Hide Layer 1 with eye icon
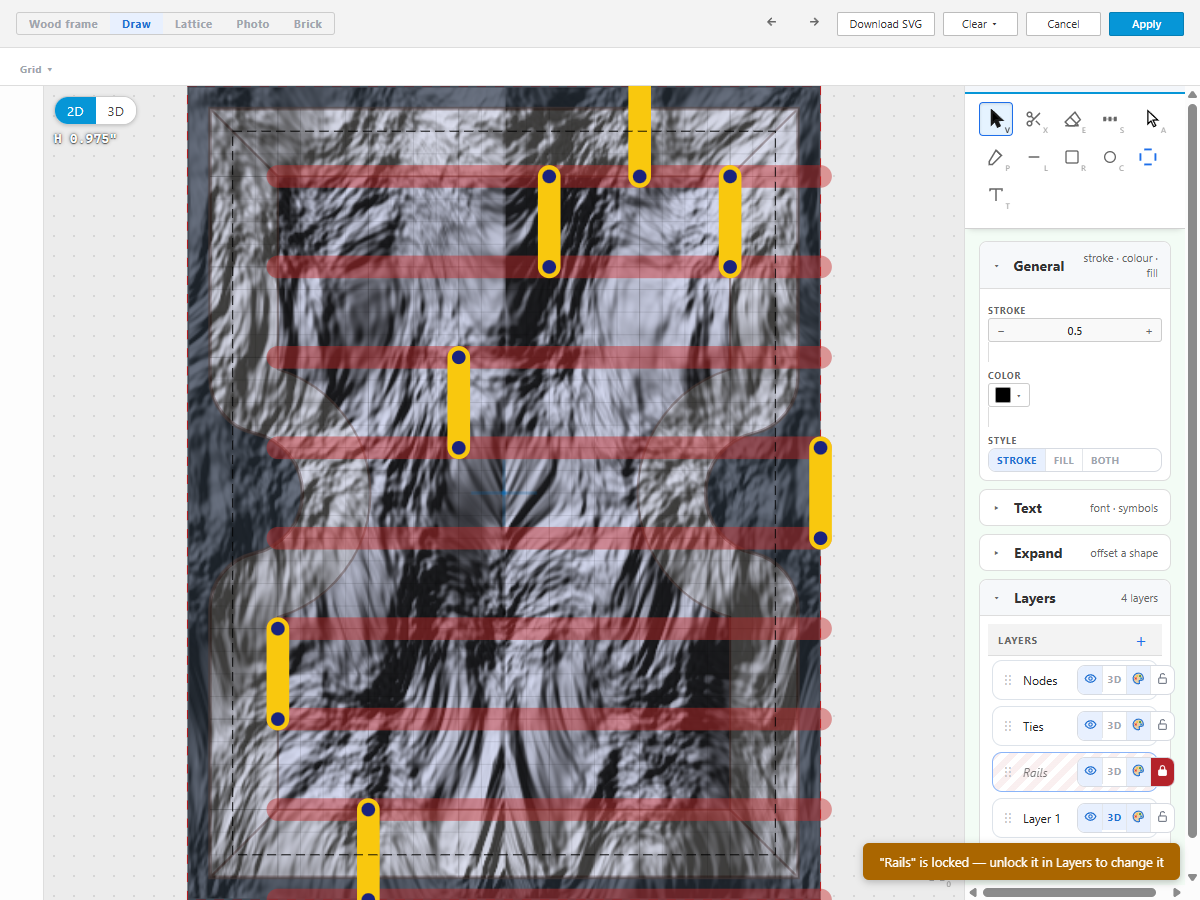Screen dimensions: 1200x900 1090,818
